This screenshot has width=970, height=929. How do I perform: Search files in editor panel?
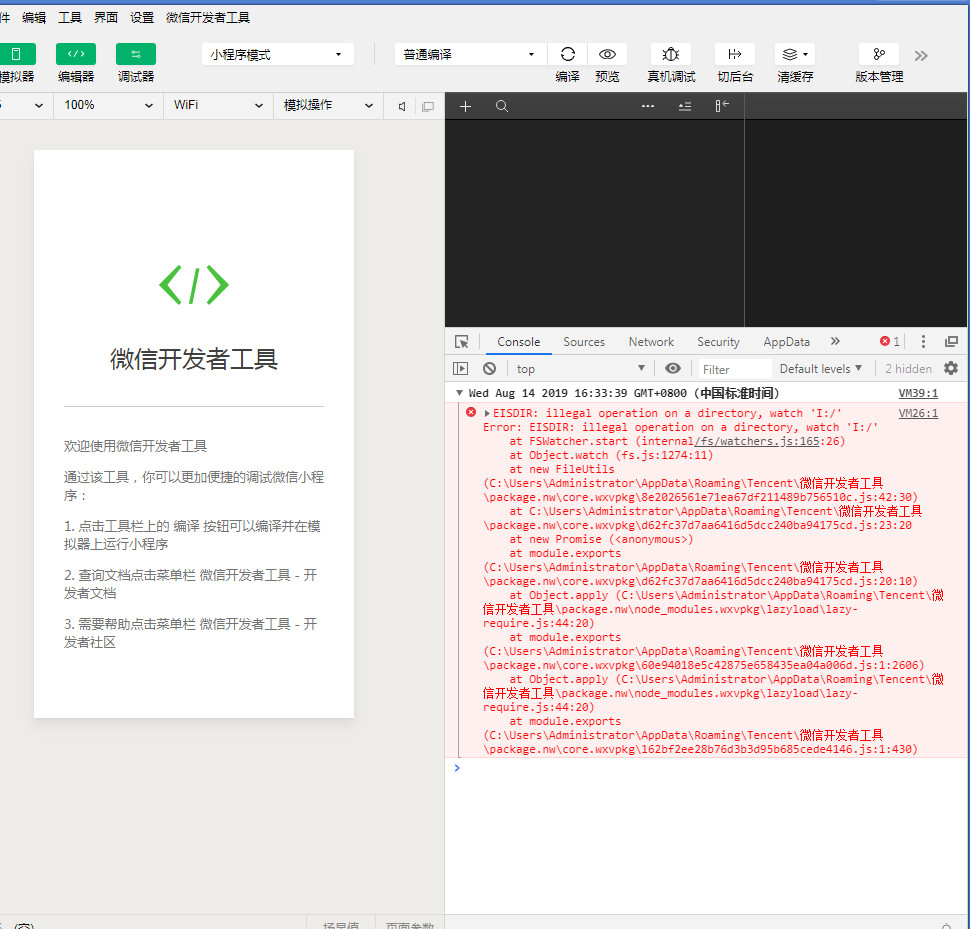click(x=502, y=106)
